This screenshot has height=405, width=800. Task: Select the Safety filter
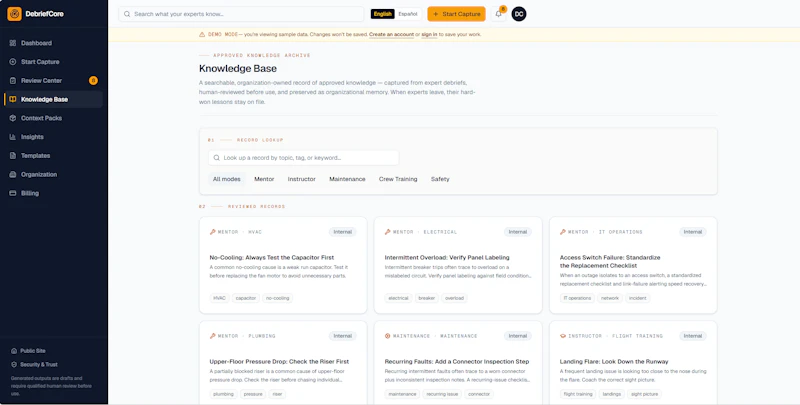pos(440,179)
